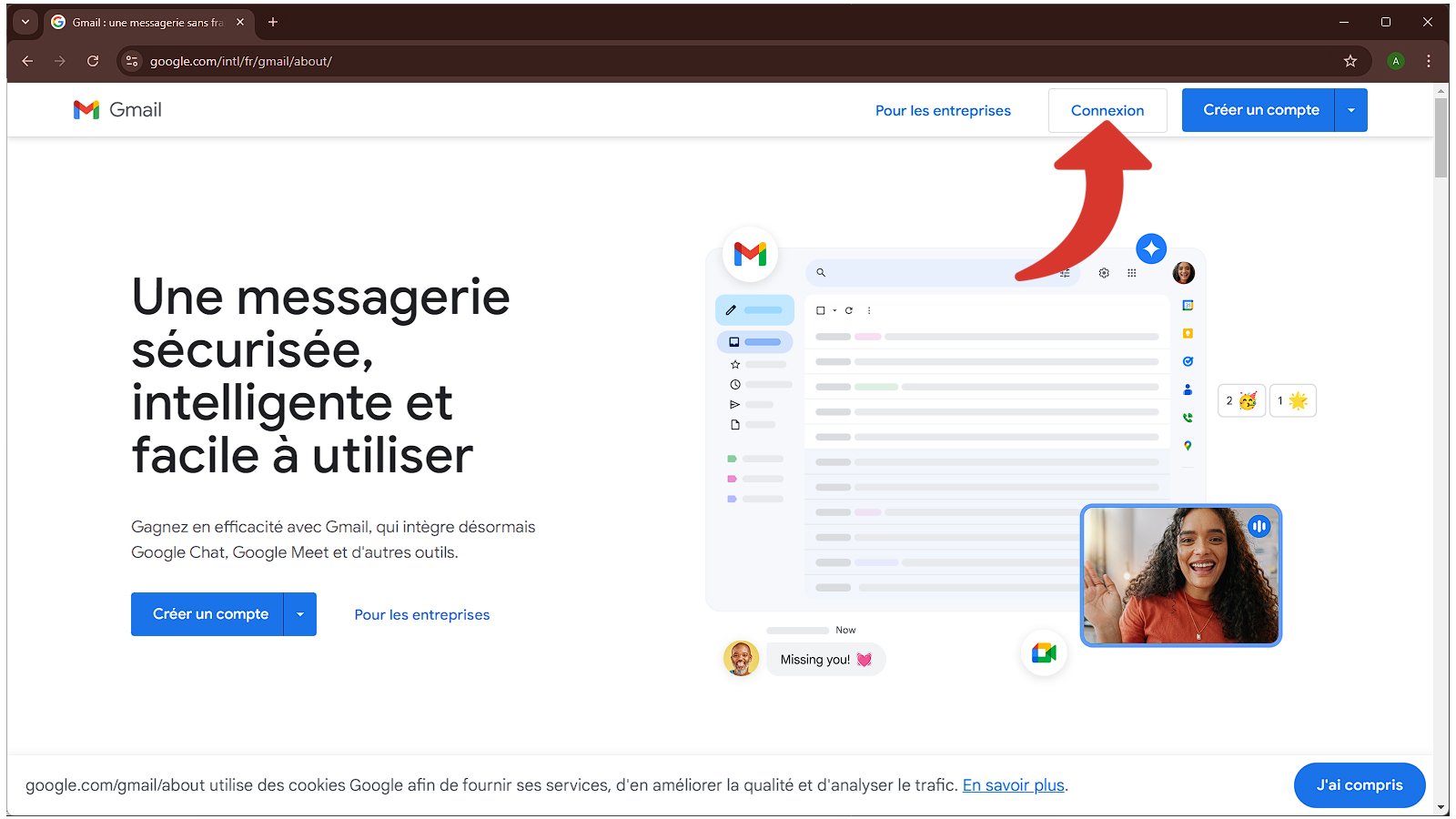The image size is (1456, 819).
Task: Toggle pause on the video call thumbnail
Action: pyautogui.click(x=1259, y=526)
